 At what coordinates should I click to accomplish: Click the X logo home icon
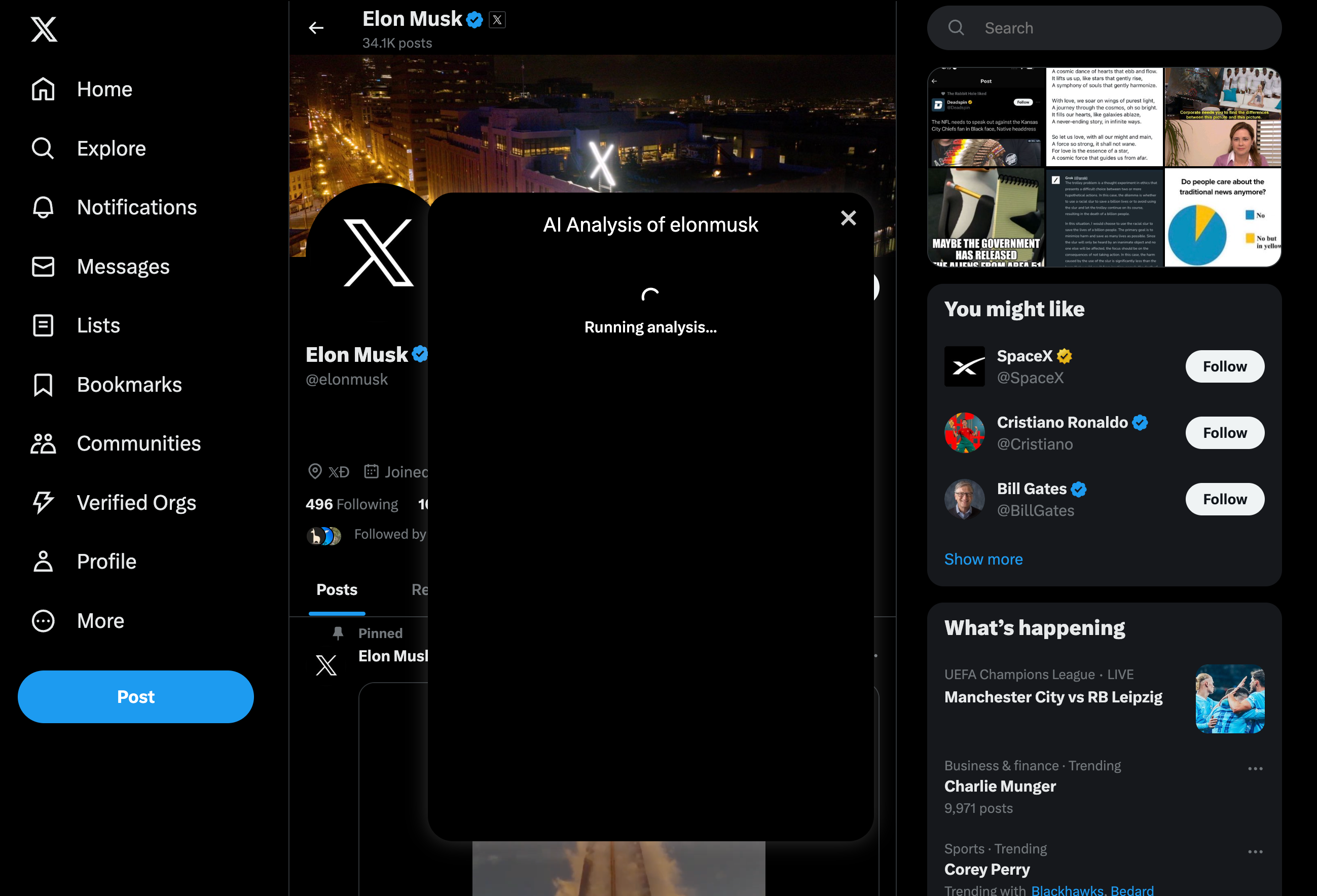(44, 29)
